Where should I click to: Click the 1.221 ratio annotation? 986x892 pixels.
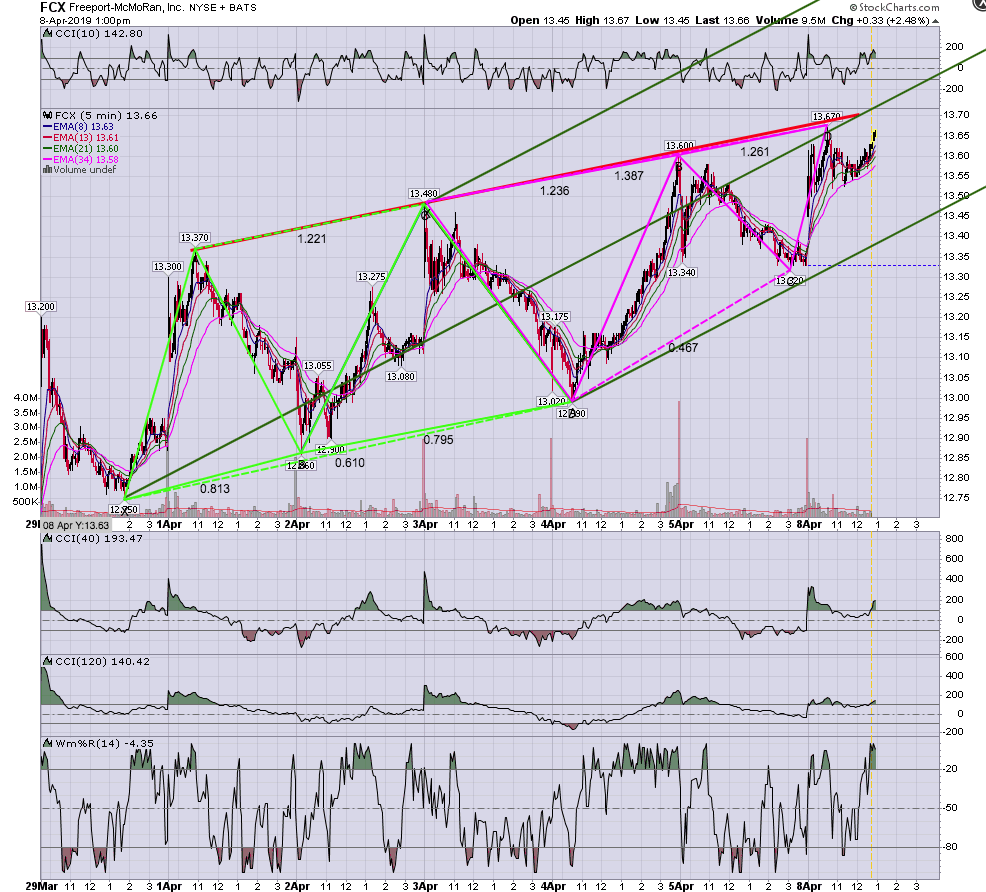tap(312, 239)
